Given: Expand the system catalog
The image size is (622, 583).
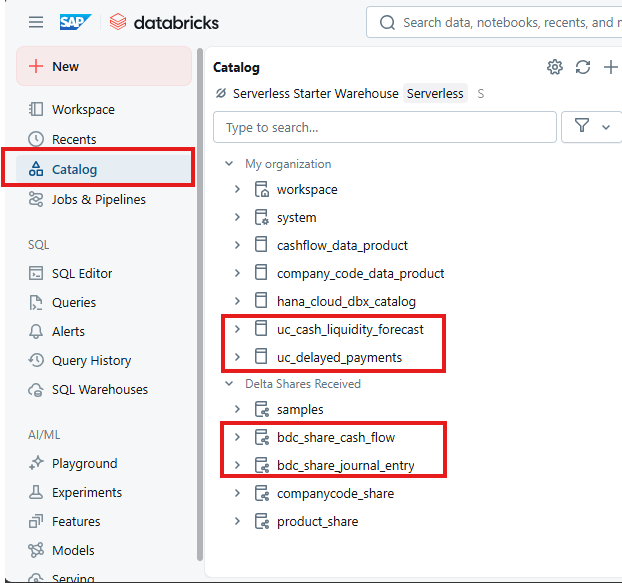Looking at the screenshot, I should click(237, 217).
